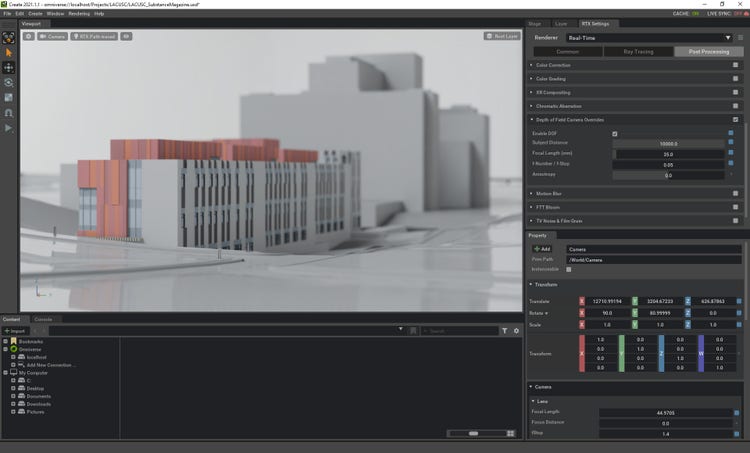The height and width of the screenshot is (453, 750).
Task: Expand the My Computer tree node
Action: click(5, 372)
